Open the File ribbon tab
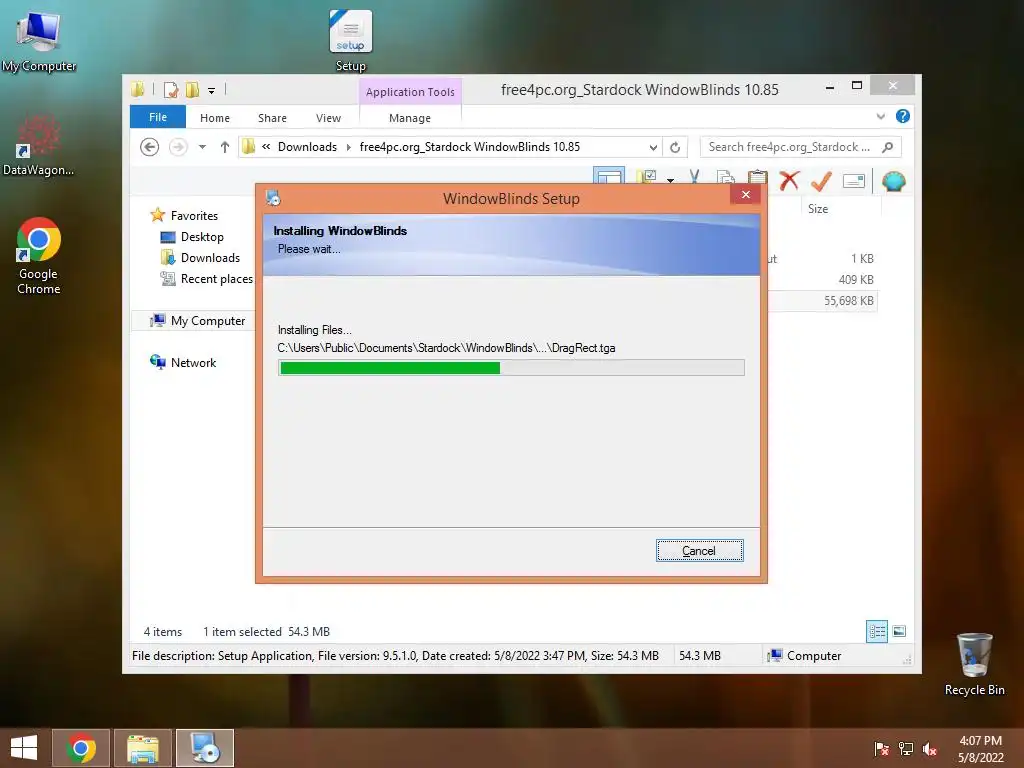The image size is (1024, 768). point(158,117)
